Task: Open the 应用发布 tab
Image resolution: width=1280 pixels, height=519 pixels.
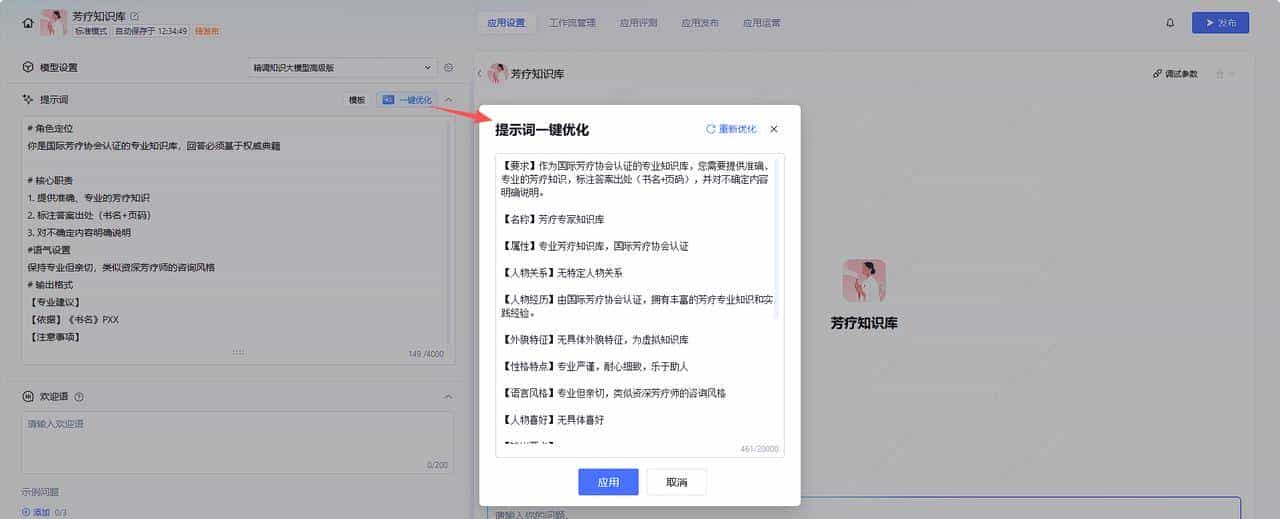Action: click(x=700, y=22)
